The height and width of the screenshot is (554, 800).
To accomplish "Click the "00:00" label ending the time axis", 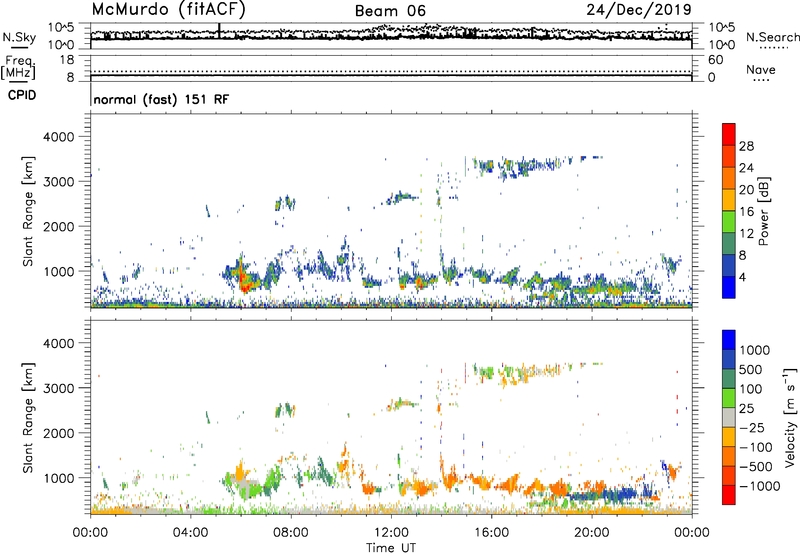I will [x=692, y=533].
